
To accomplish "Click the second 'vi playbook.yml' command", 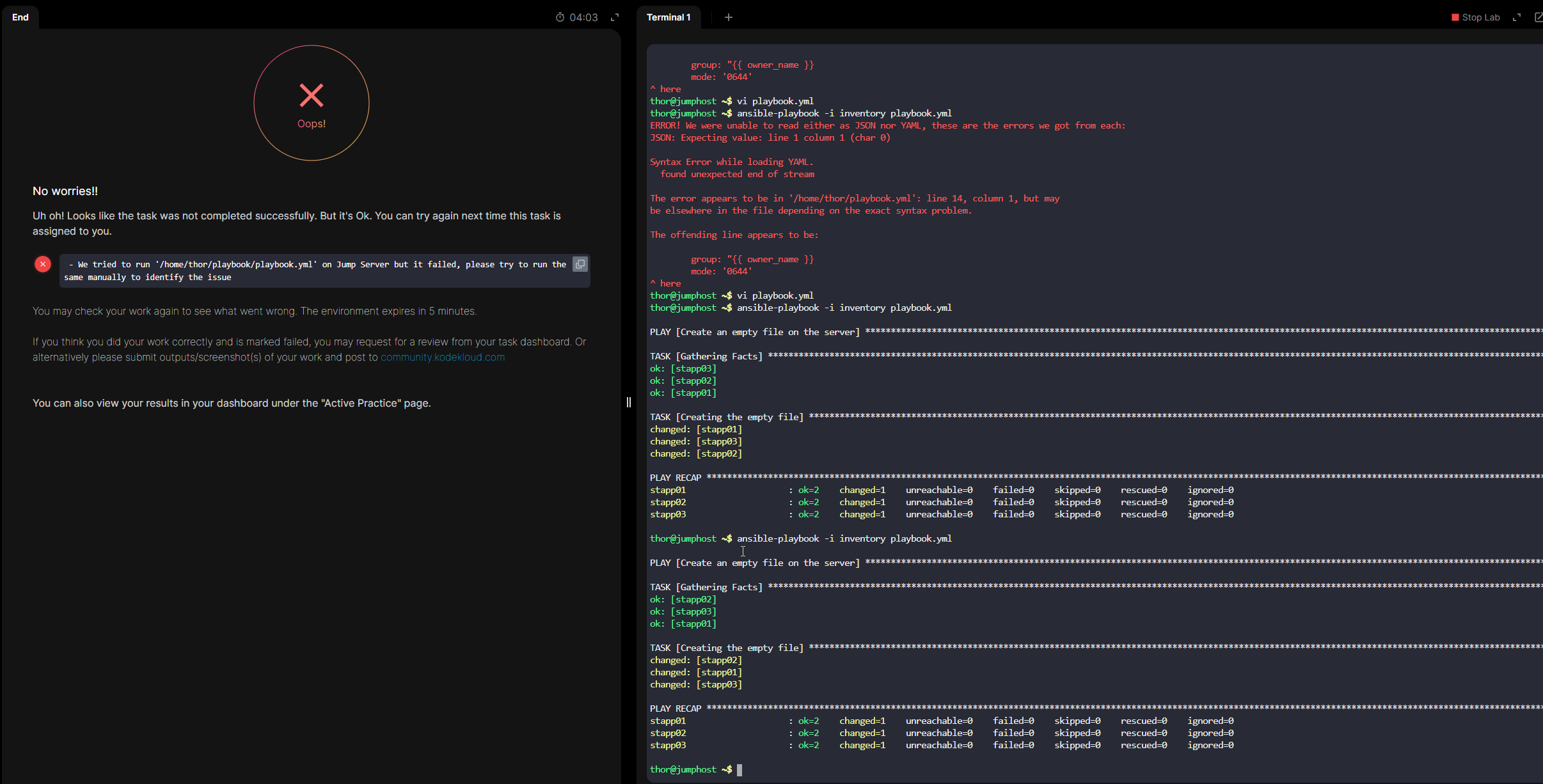I will pyautogui.click(x=775, y=295).
